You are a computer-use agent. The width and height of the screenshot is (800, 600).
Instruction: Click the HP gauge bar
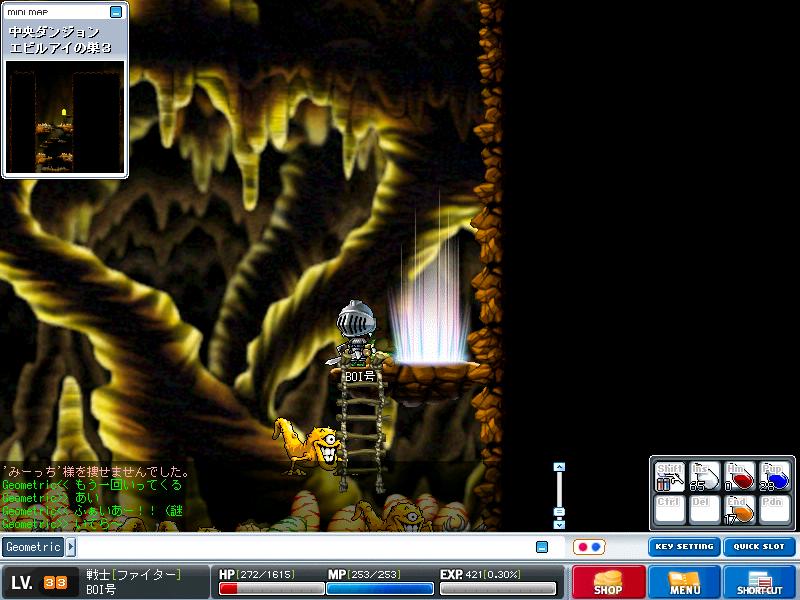point(271,589)
